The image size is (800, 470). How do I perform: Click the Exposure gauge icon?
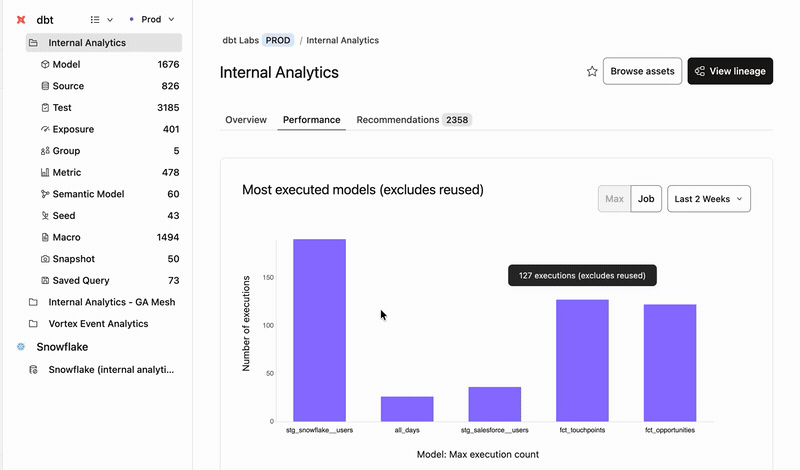(45, 129)
